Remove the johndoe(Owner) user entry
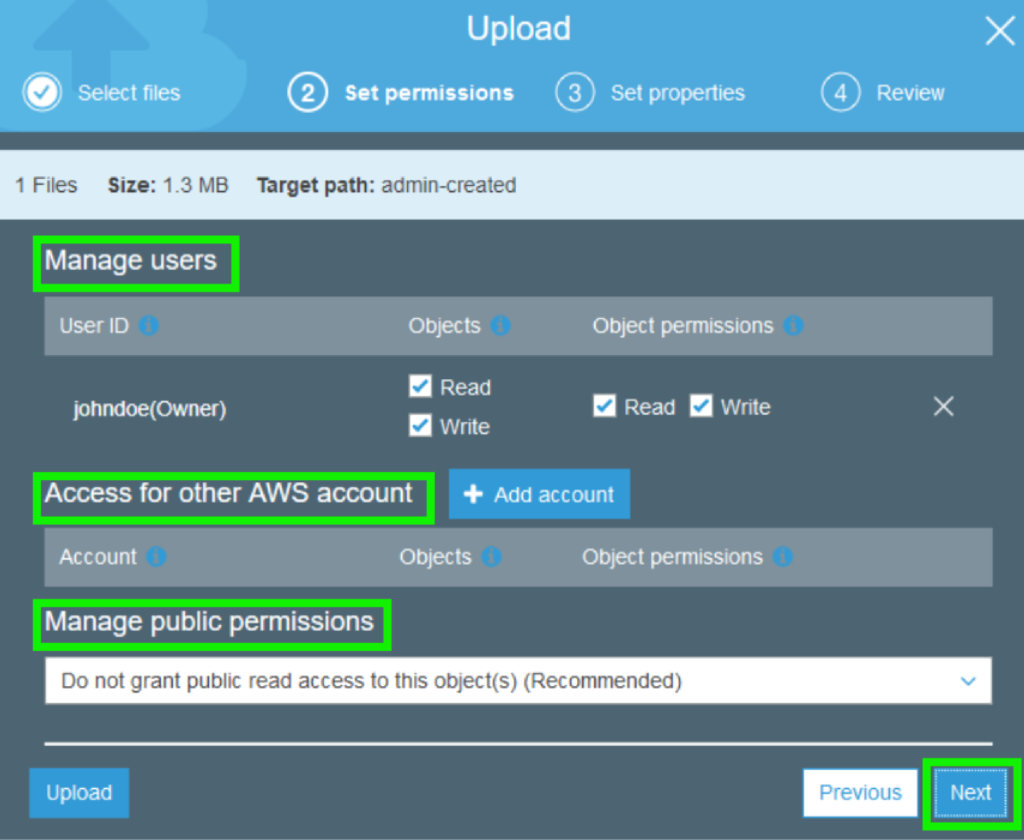Screen dimensions: 1024x840 click(943, 406)
